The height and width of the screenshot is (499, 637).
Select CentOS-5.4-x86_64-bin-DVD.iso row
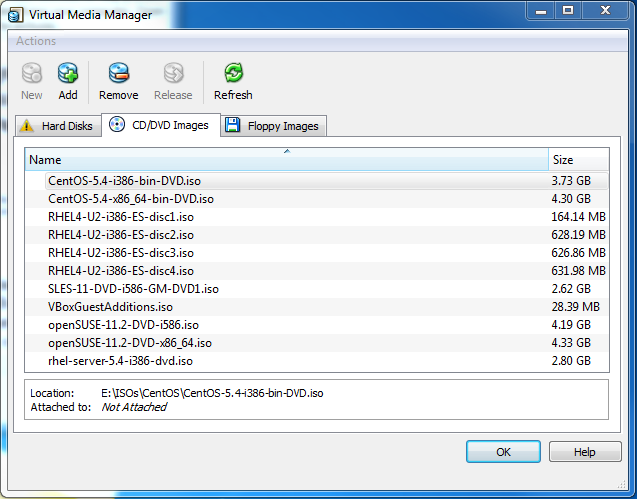317,199
